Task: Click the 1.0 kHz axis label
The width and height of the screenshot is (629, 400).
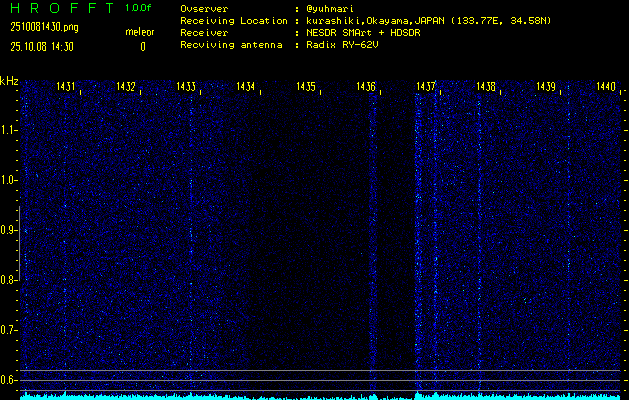Action: click(x=8, y=180)
